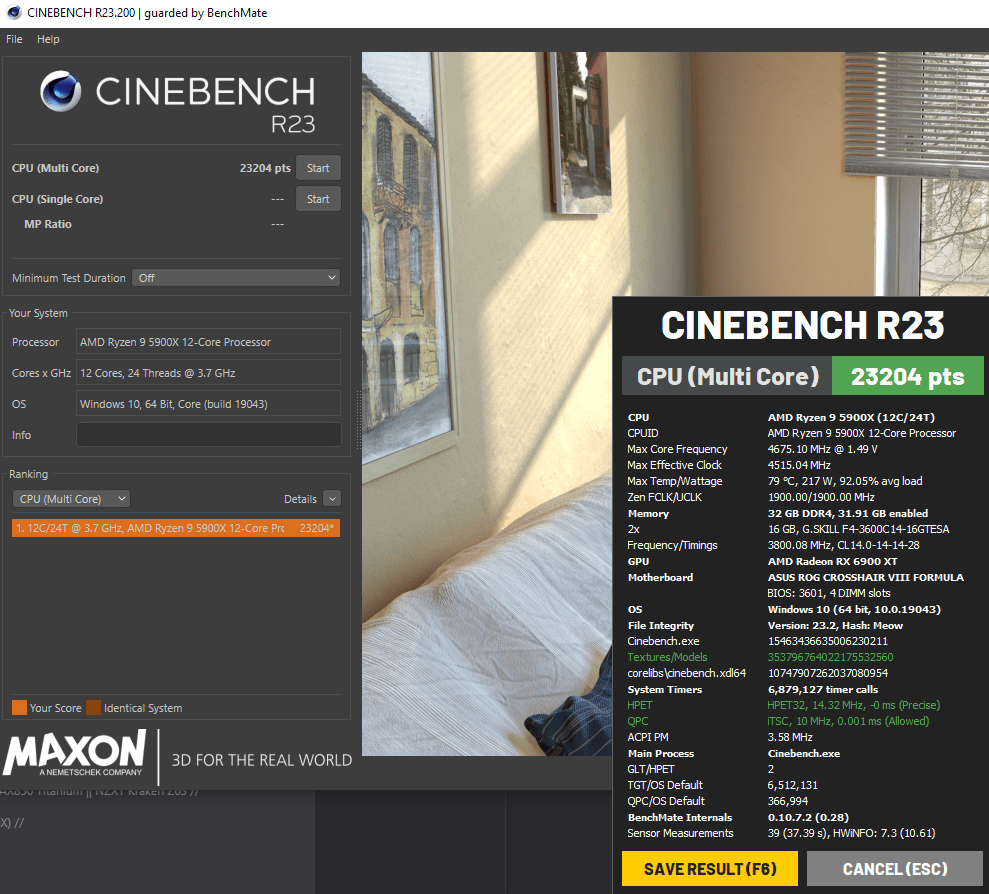Click the Cores x GHz field
The width and height of the screenshot is (989, 894).
208,373
